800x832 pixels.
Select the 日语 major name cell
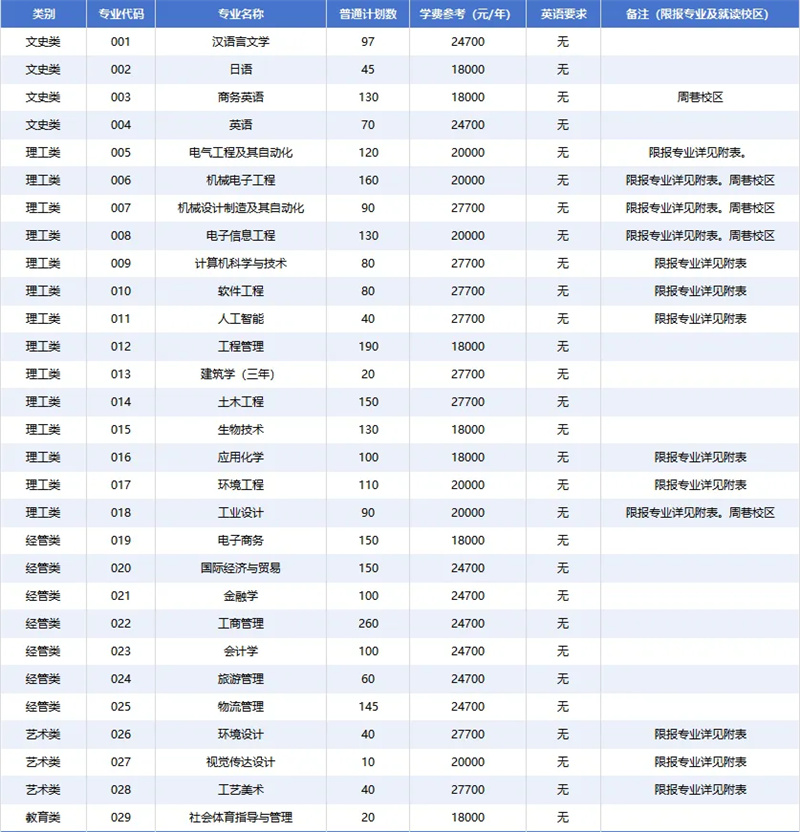point(241,70)
